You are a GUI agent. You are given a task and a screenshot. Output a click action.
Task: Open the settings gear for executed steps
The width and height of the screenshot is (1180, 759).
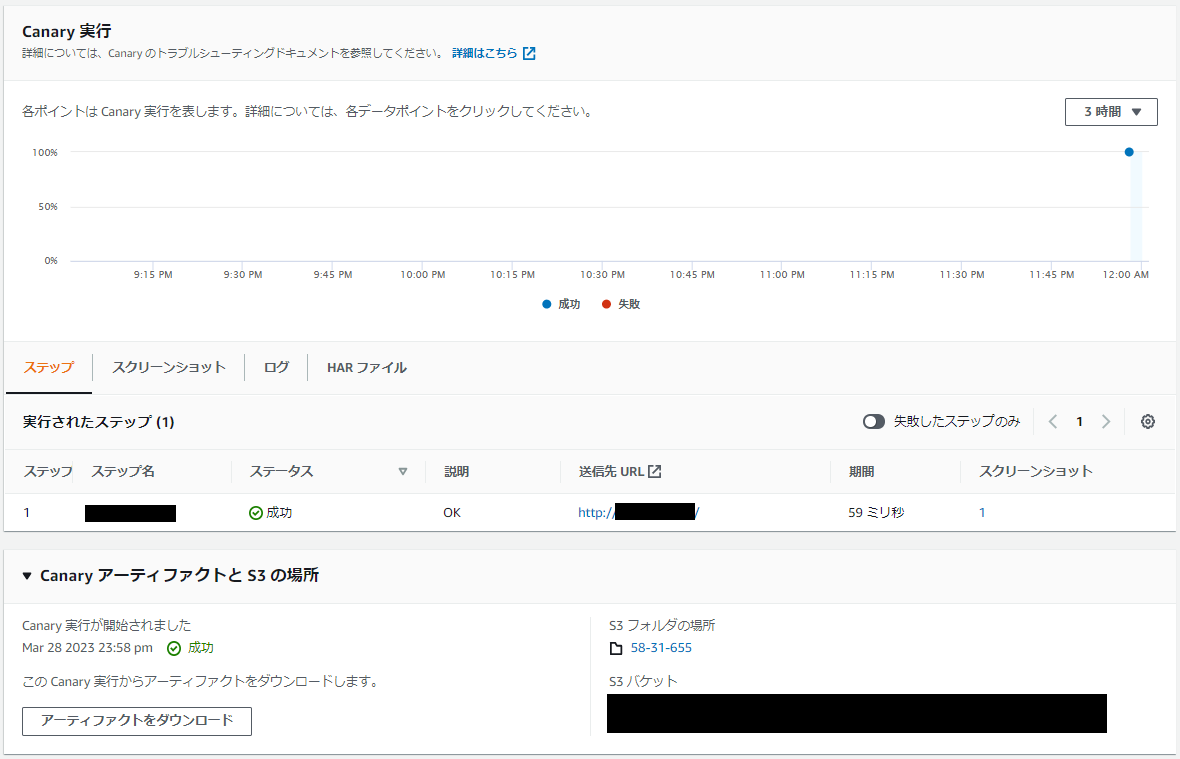[x=1147, y=421]
